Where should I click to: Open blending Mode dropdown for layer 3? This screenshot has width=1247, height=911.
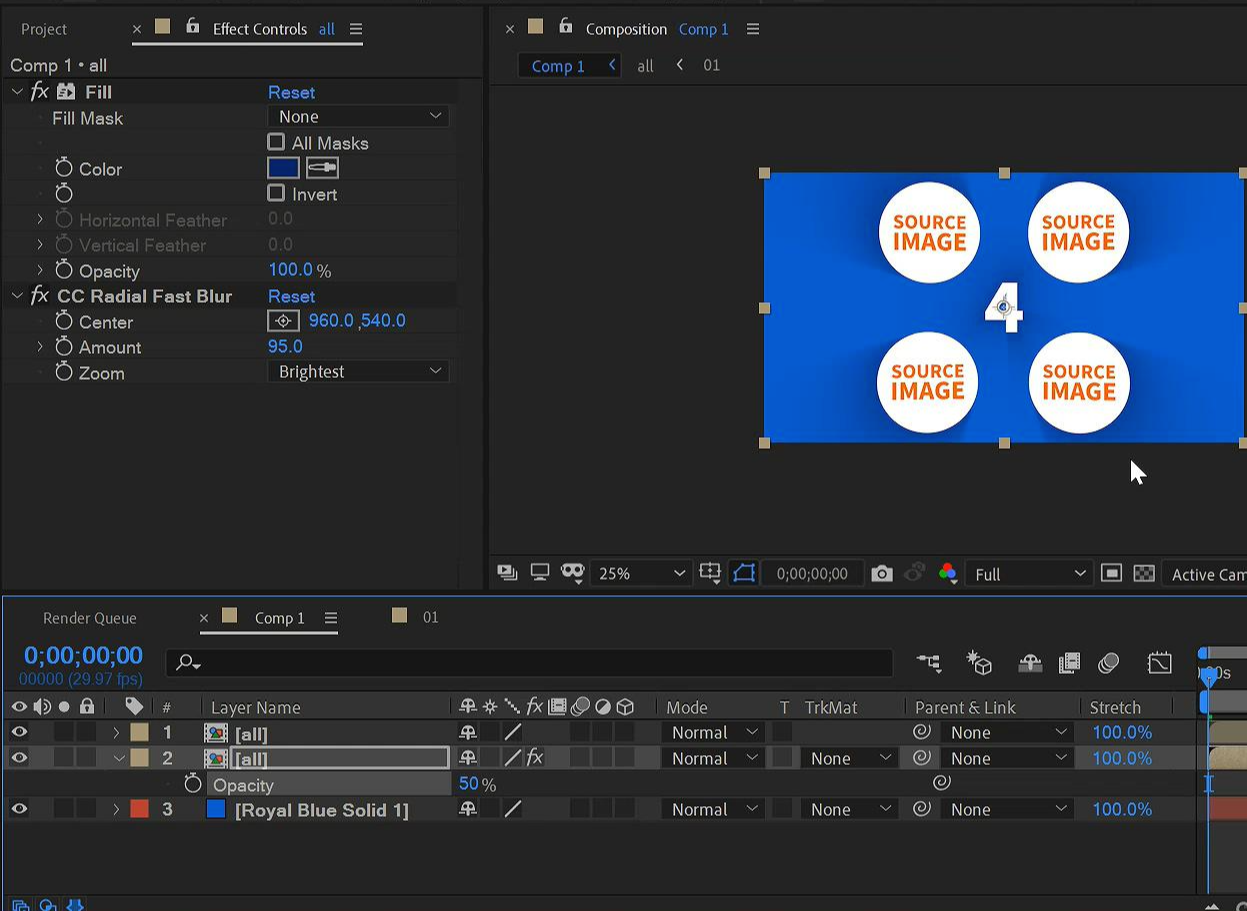coord(714,808)
